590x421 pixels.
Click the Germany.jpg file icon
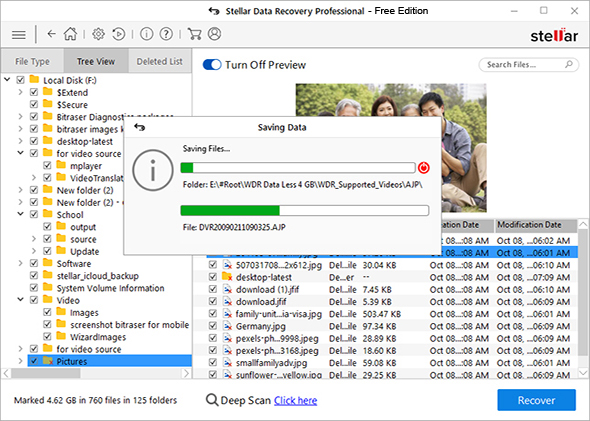click(227, 326)
